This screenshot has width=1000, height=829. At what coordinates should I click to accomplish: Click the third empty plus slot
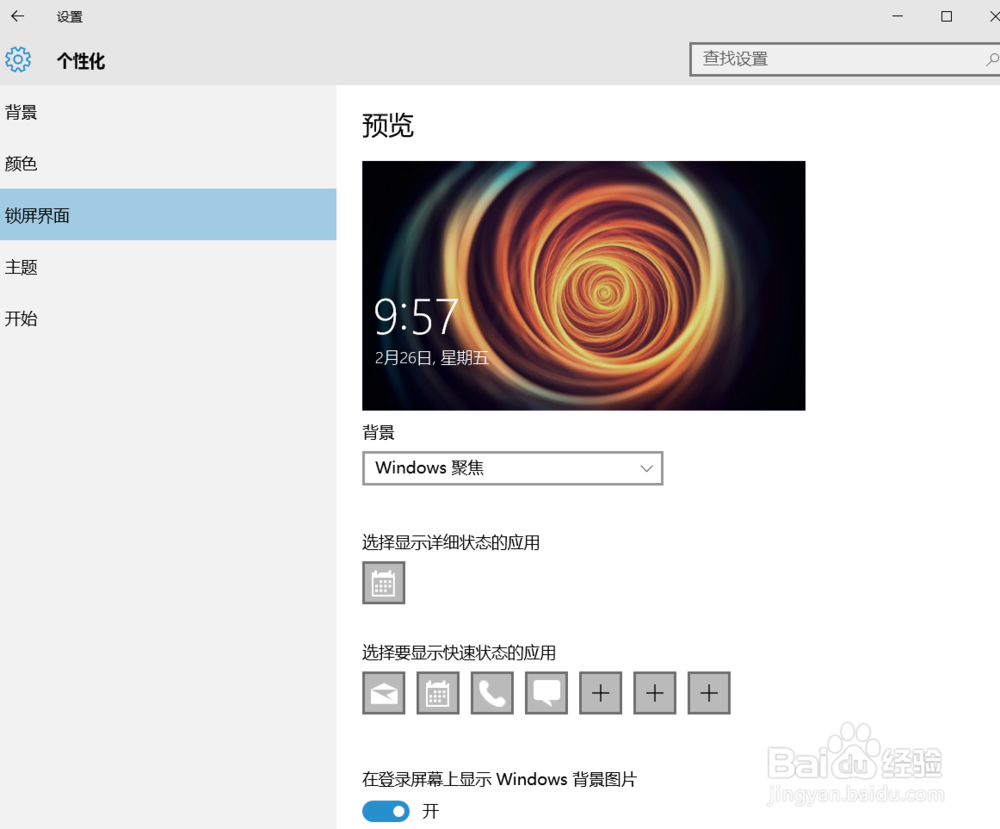pyautogui.click(x=709, y=692)
